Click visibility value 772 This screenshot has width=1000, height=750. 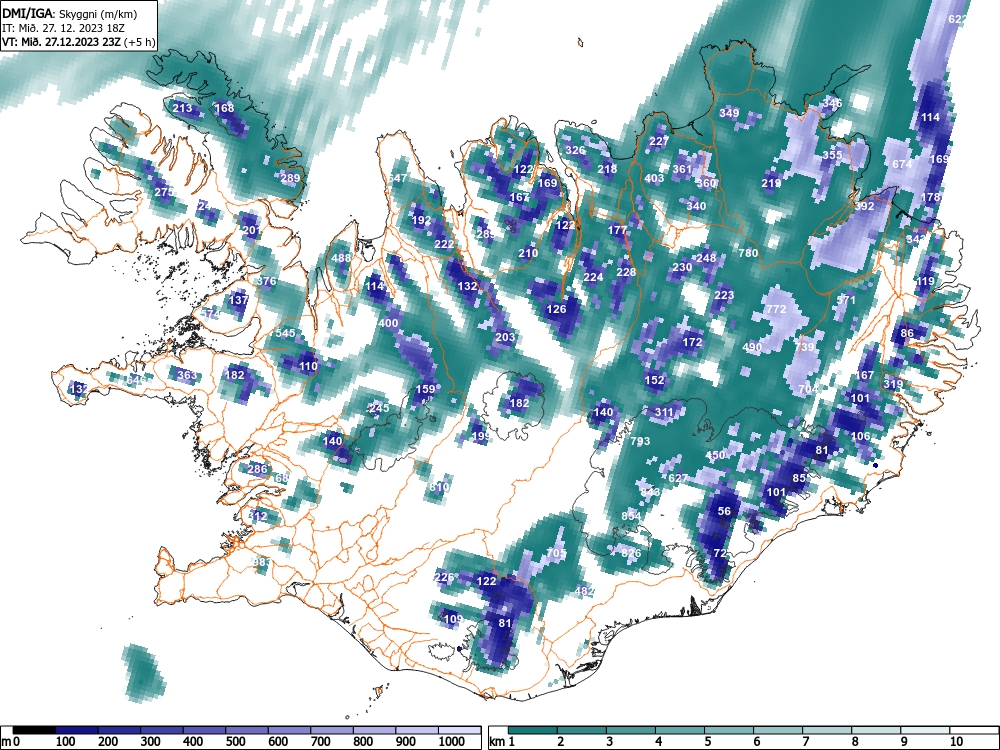pos(776,309)
